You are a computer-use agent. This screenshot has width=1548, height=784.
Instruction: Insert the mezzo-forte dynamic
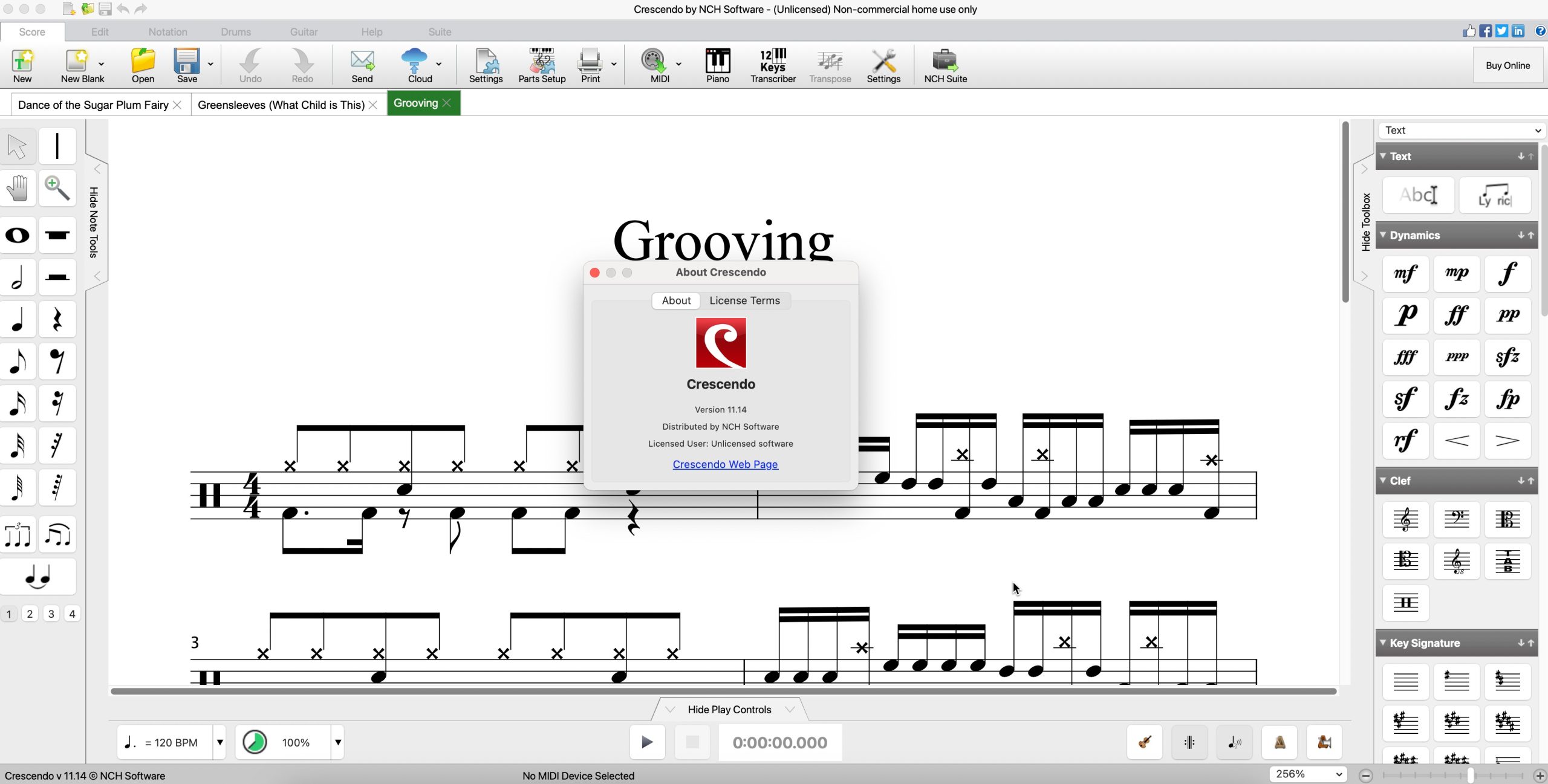coord(1405,273)
